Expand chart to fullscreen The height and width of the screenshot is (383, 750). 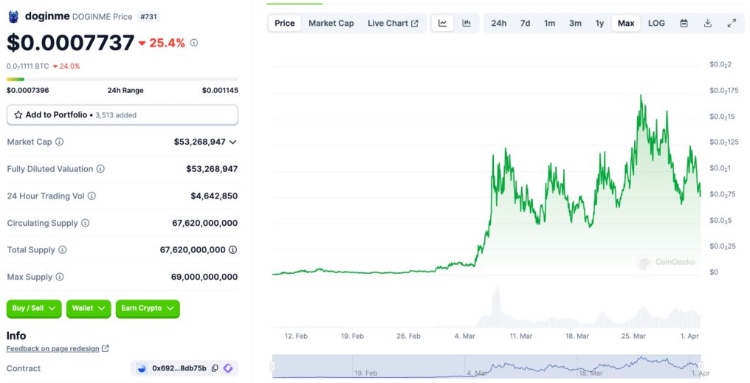[x=732, y=23]
